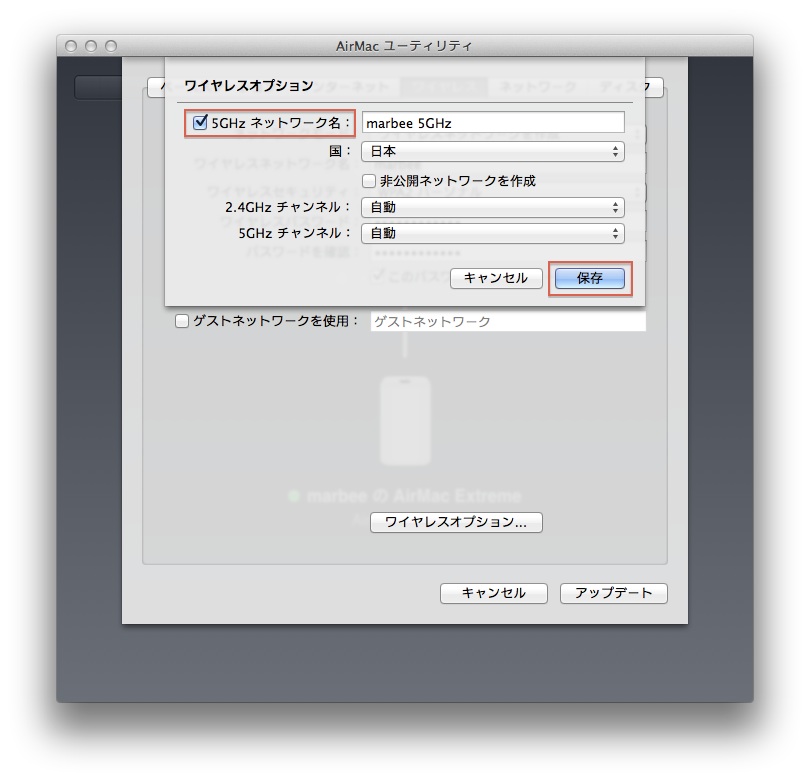Open the 2.4GHz チャンネル dropdown
810x781 pixels.
click(493, 208)
